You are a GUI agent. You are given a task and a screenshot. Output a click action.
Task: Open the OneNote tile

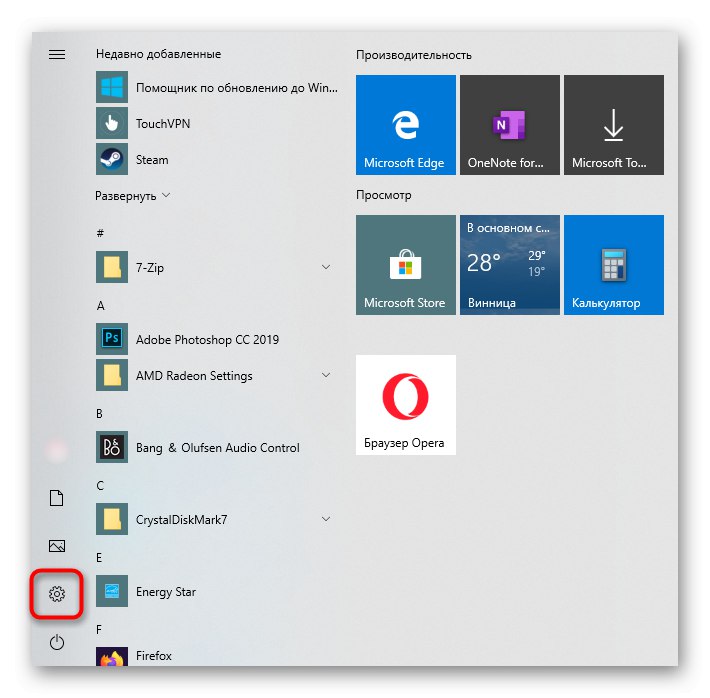click(x=510, y=125)
